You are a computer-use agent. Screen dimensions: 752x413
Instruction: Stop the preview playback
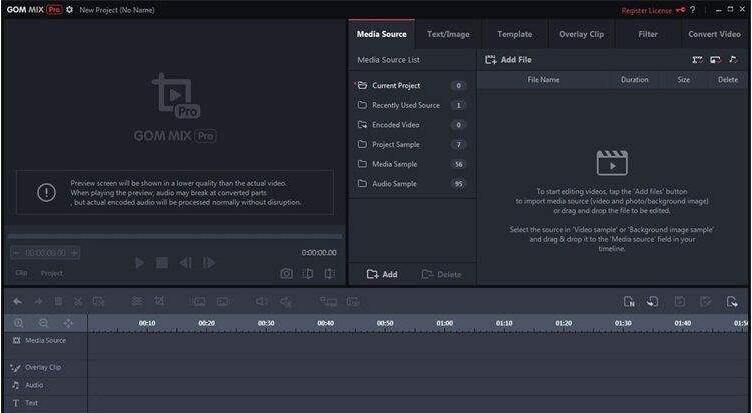click(162, 263)
